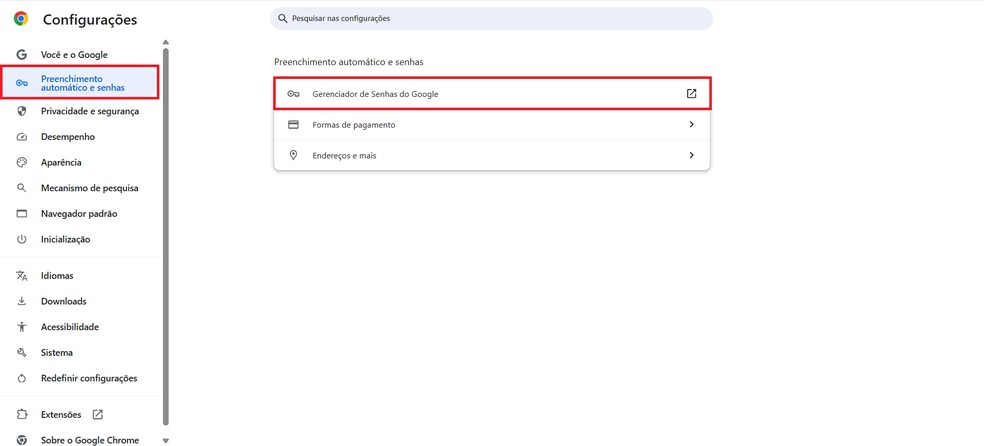Click the accessibility figure icon

point(21,327)
